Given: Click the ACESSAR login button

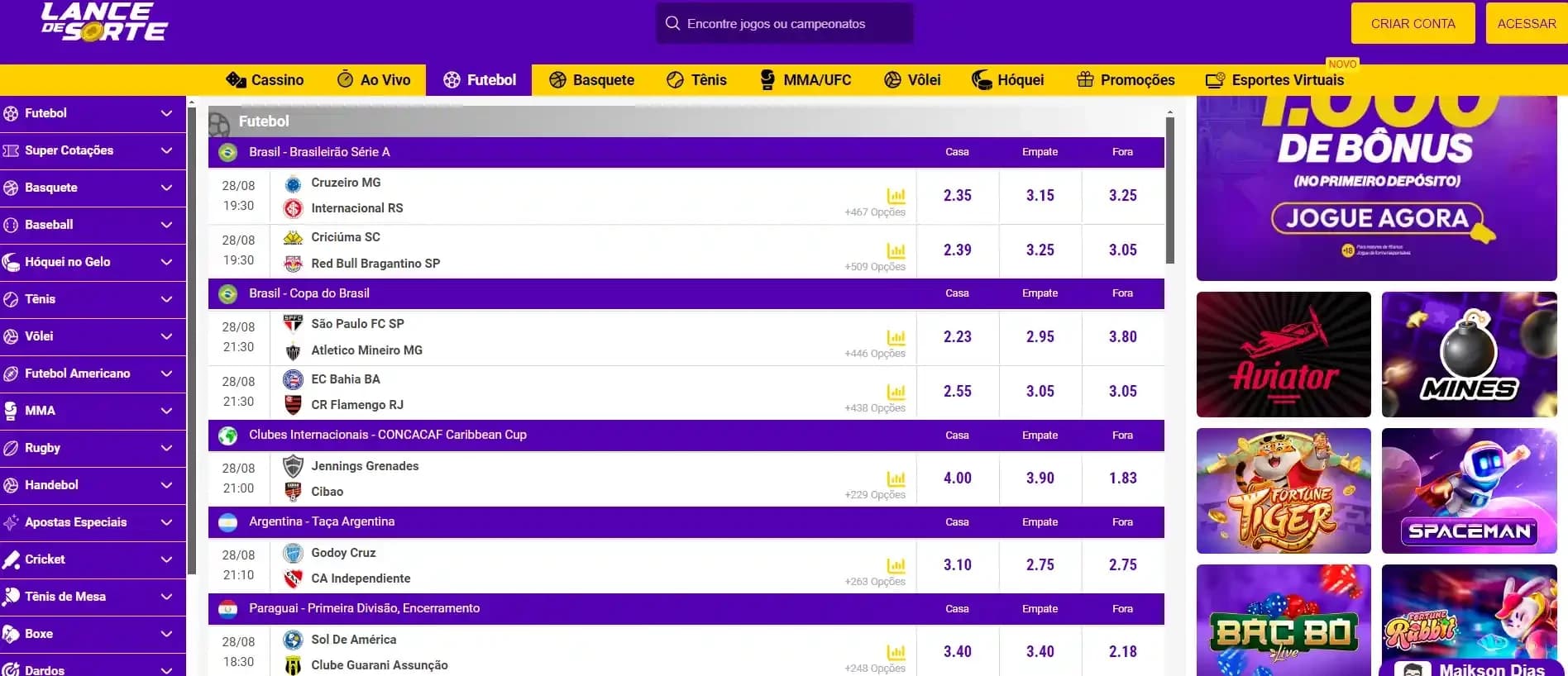Looking at the screenshot, I should click(1527, 23).
